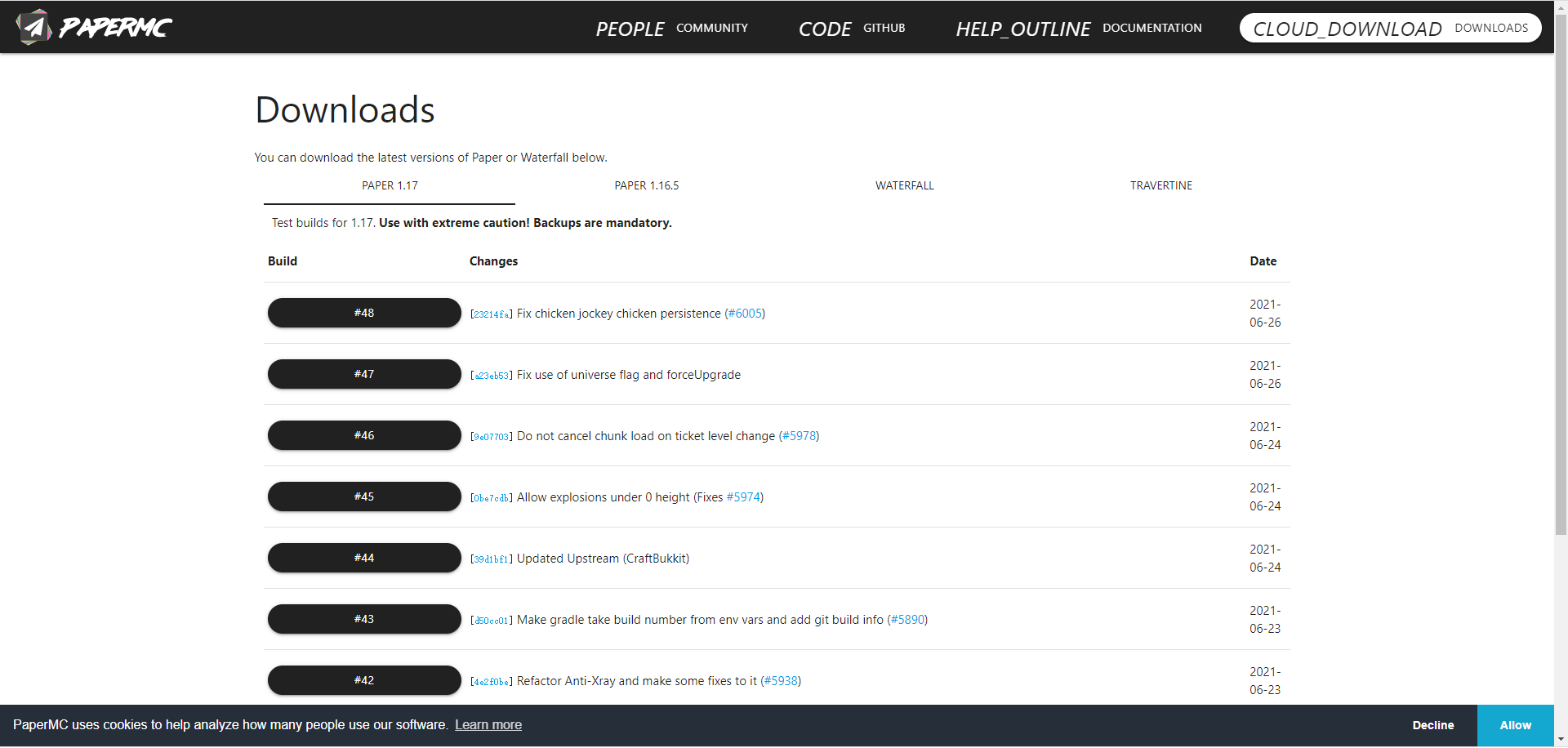Click the 2021-06-24 date in the #46 row
This screenshot has width=1568, height=748.
click(x=1265, y=436)
